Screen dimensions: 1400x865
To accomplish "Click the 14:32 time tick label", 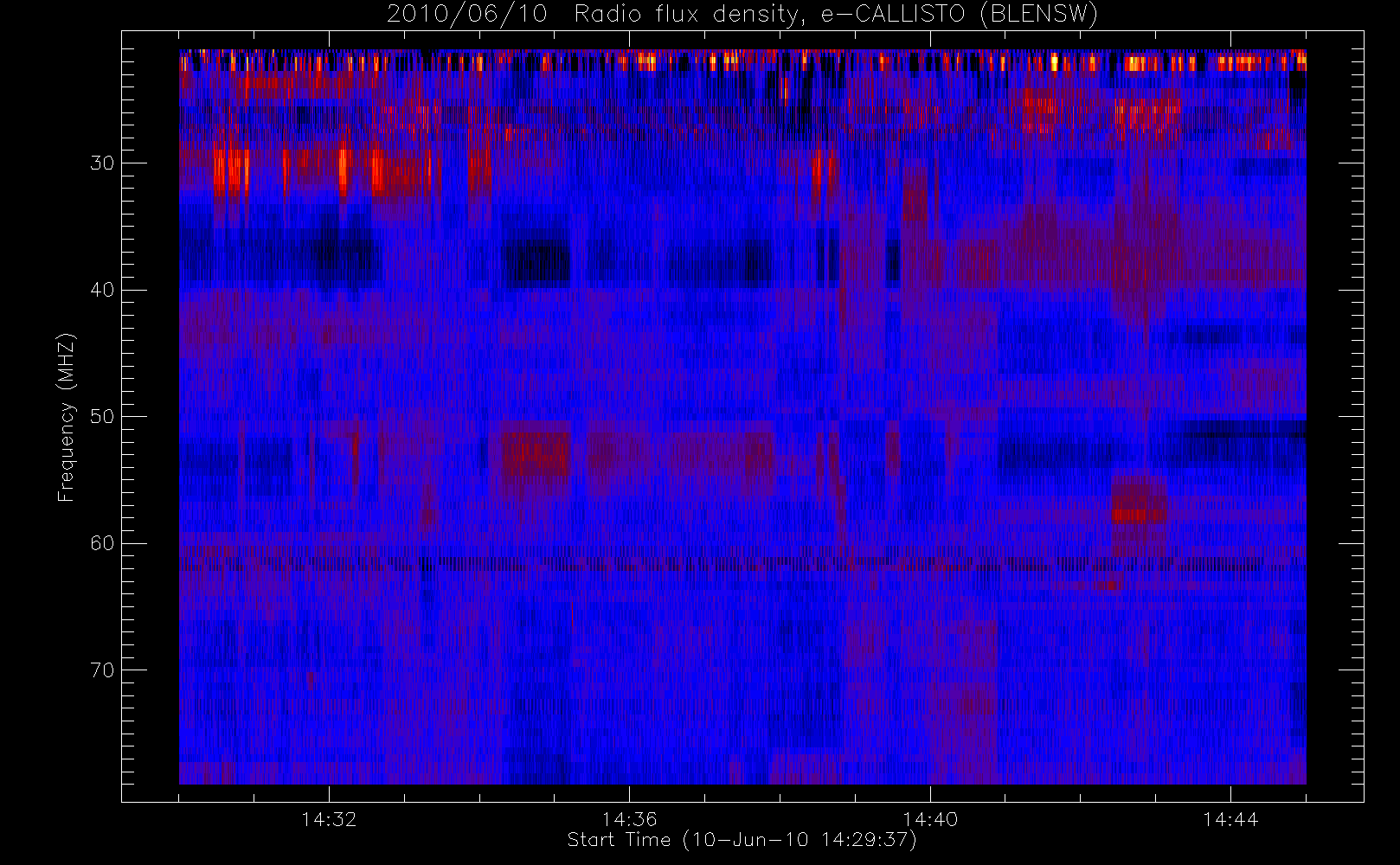I will (x=329, y=819).
